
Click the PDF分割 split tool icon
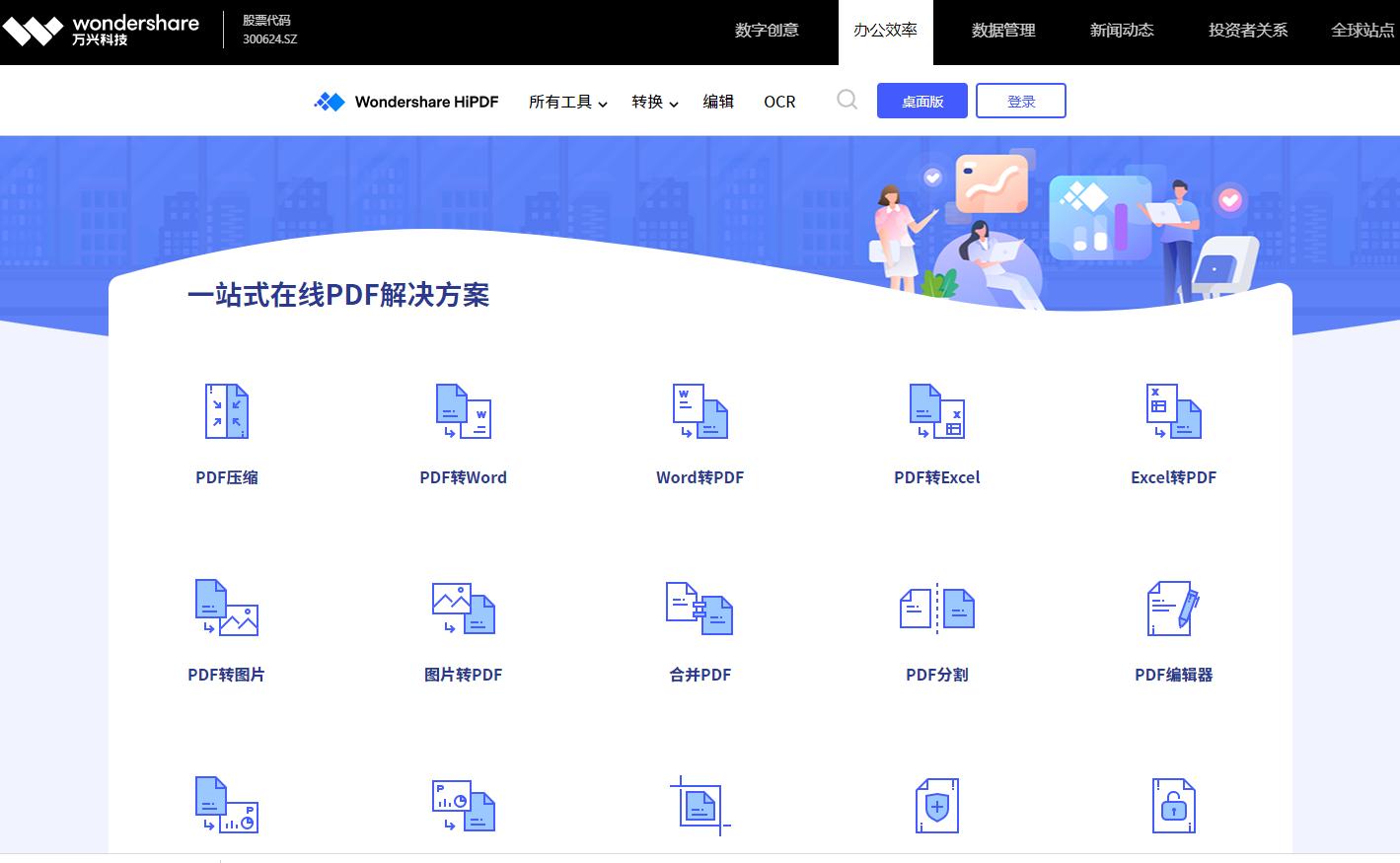pyautogui.click(x=935, y=609)
